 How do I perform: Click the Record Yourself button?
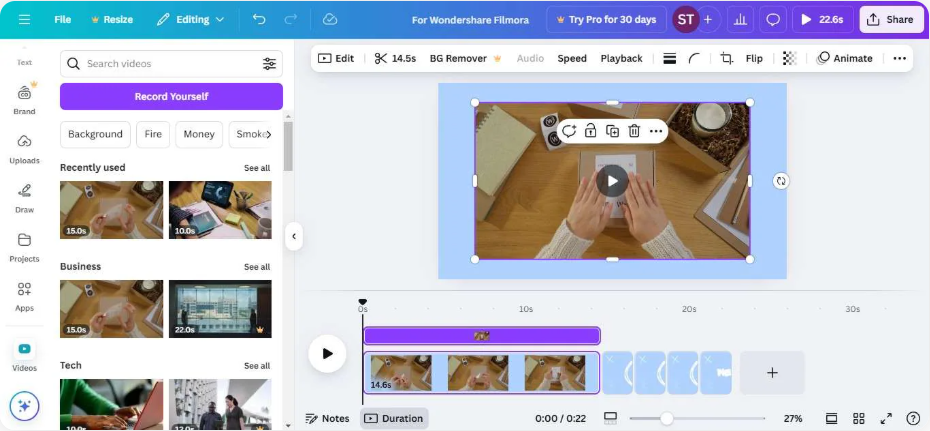click(x=171, y=96)
